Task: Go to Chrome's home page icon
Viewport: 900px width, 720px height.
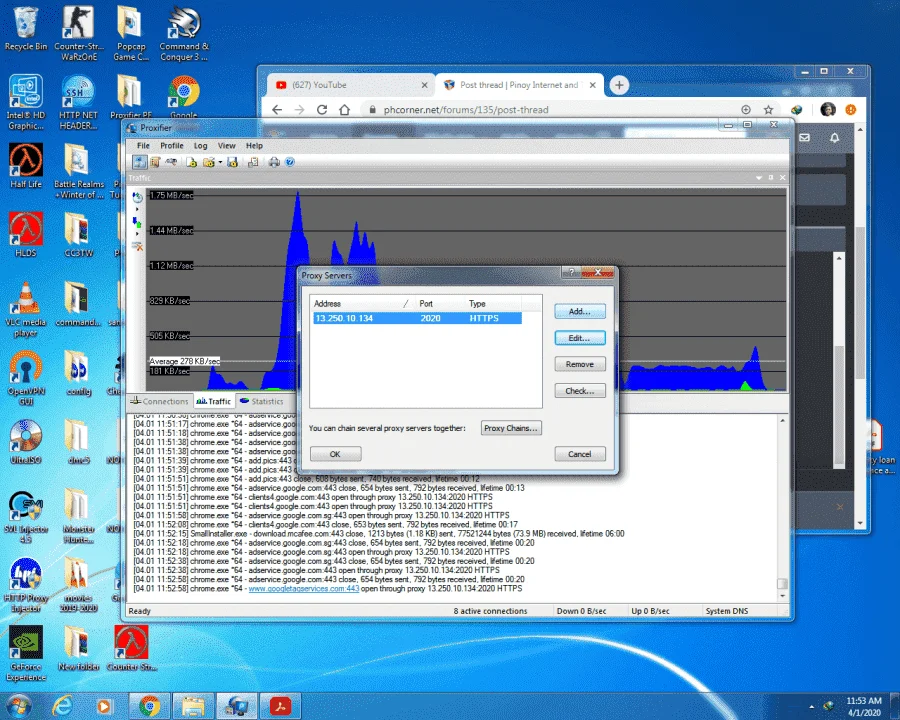Action: [x=344, y=110]
